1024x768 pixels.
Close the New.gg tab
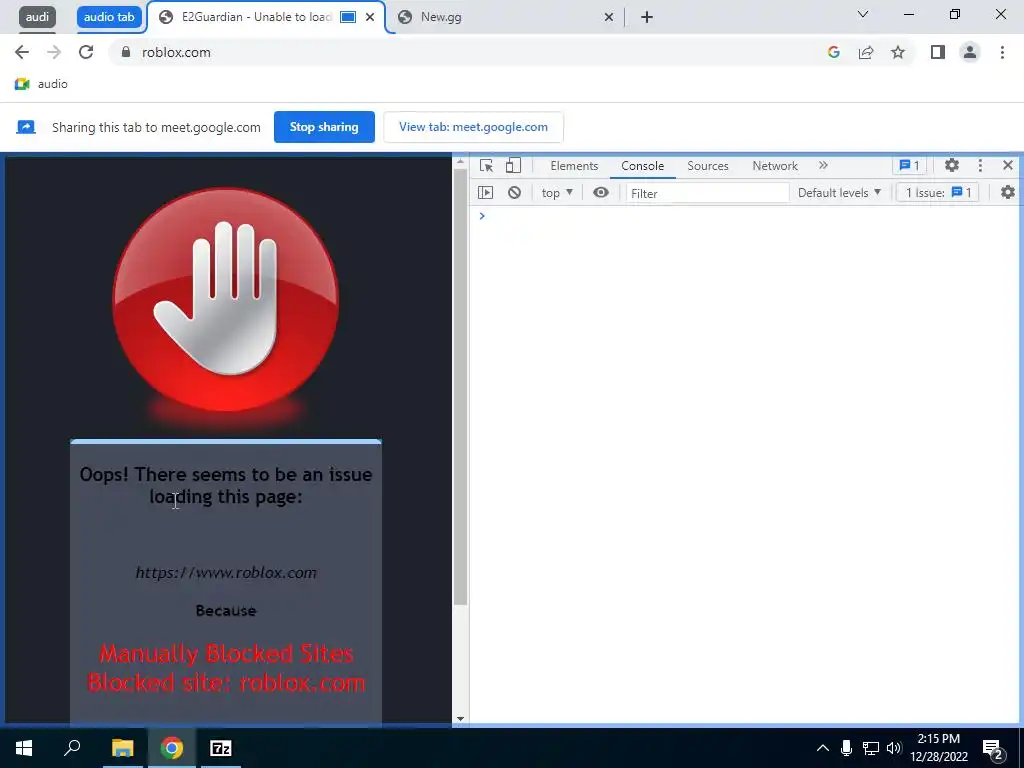609,17
